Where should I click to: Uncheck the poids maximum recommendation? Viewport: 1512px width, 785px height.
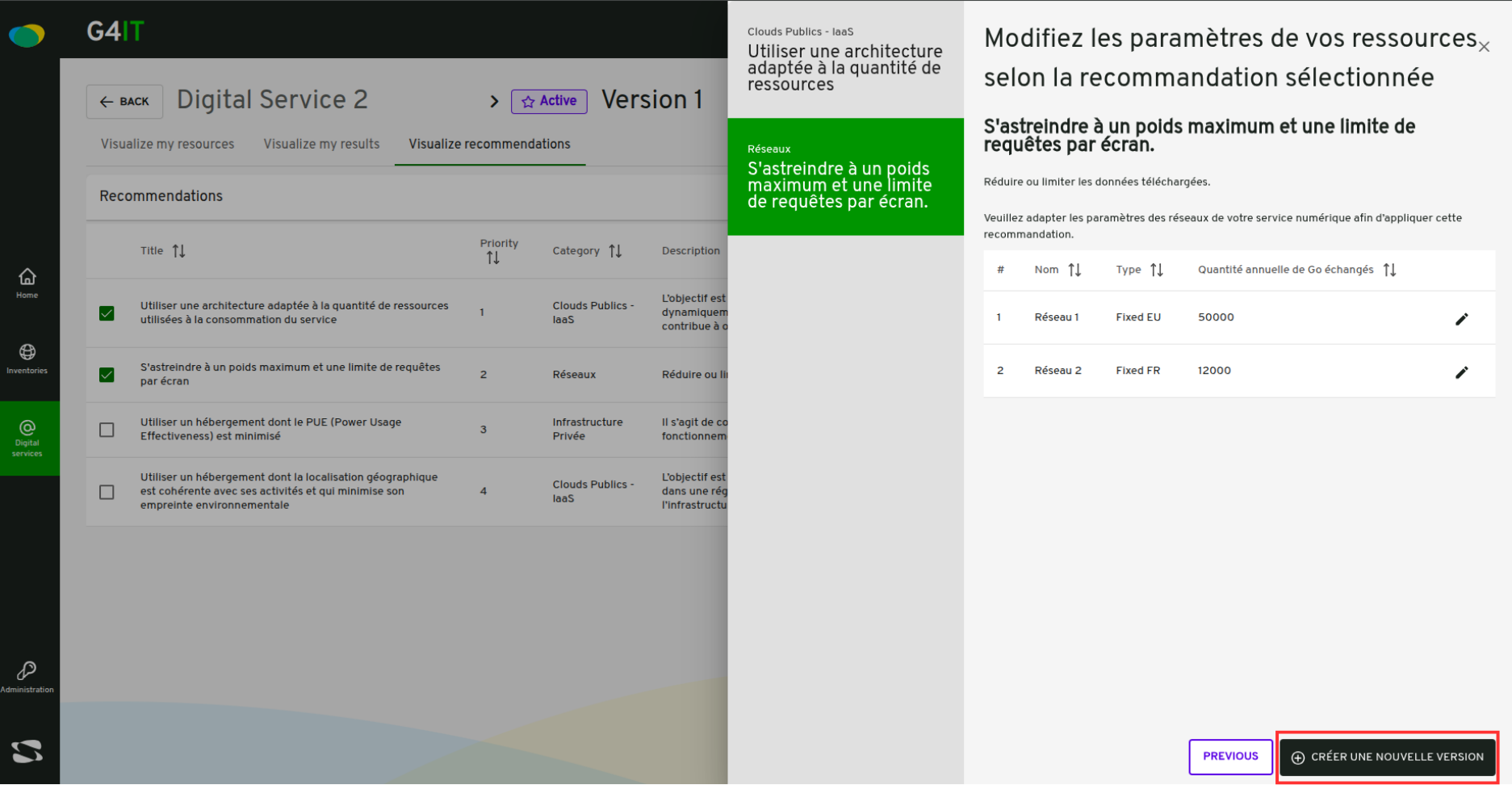tap(107, 375)
